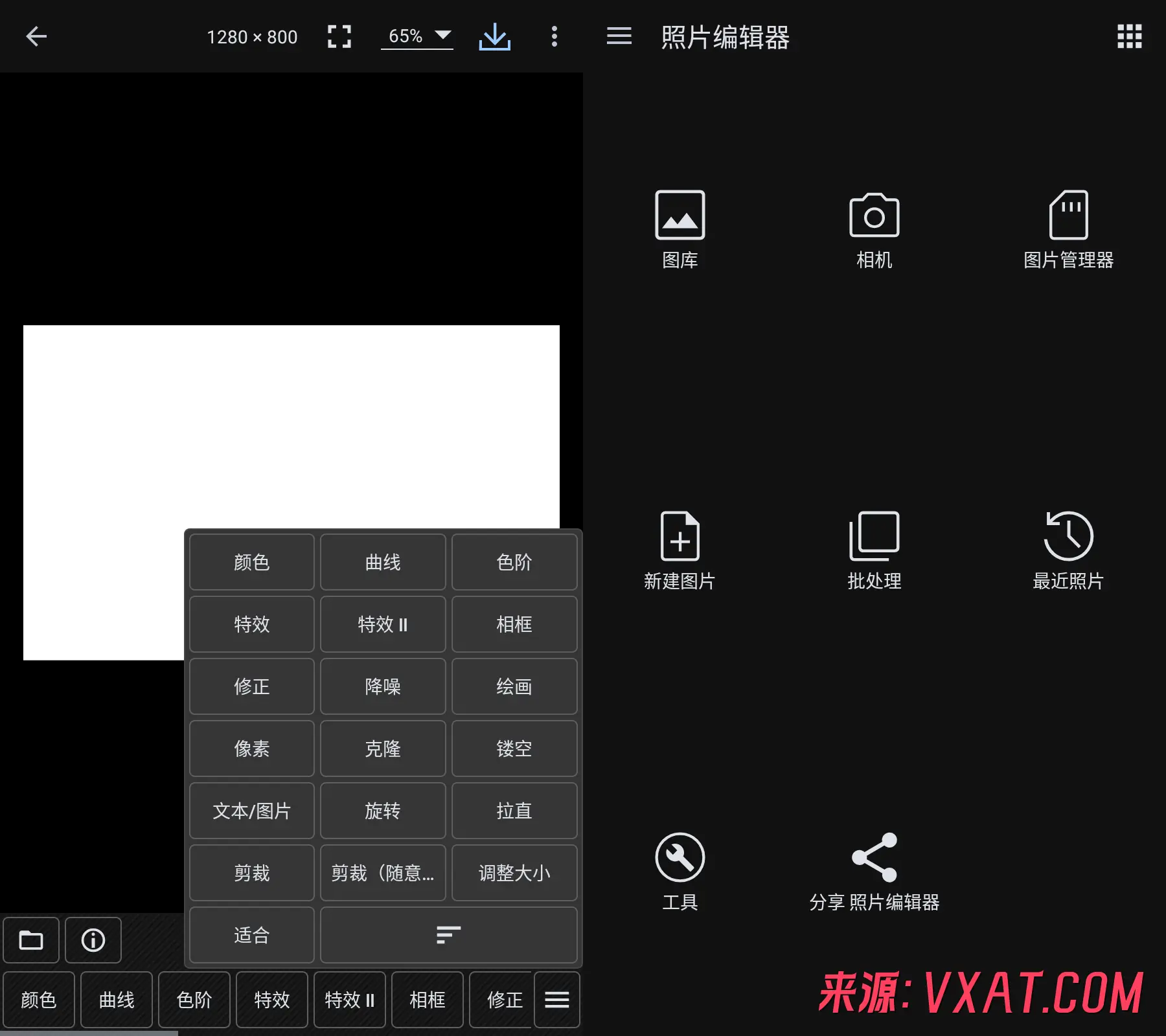Choose 像素 pixel option
The width and height of the screenshot is (1166, 1036).
click(252, 749)
